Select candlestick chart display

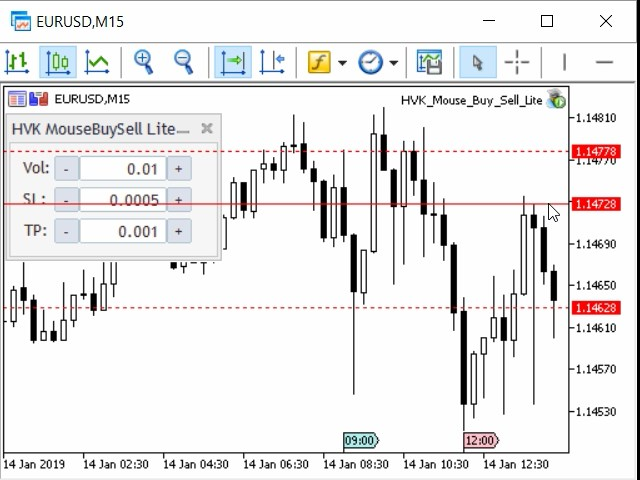58,62
